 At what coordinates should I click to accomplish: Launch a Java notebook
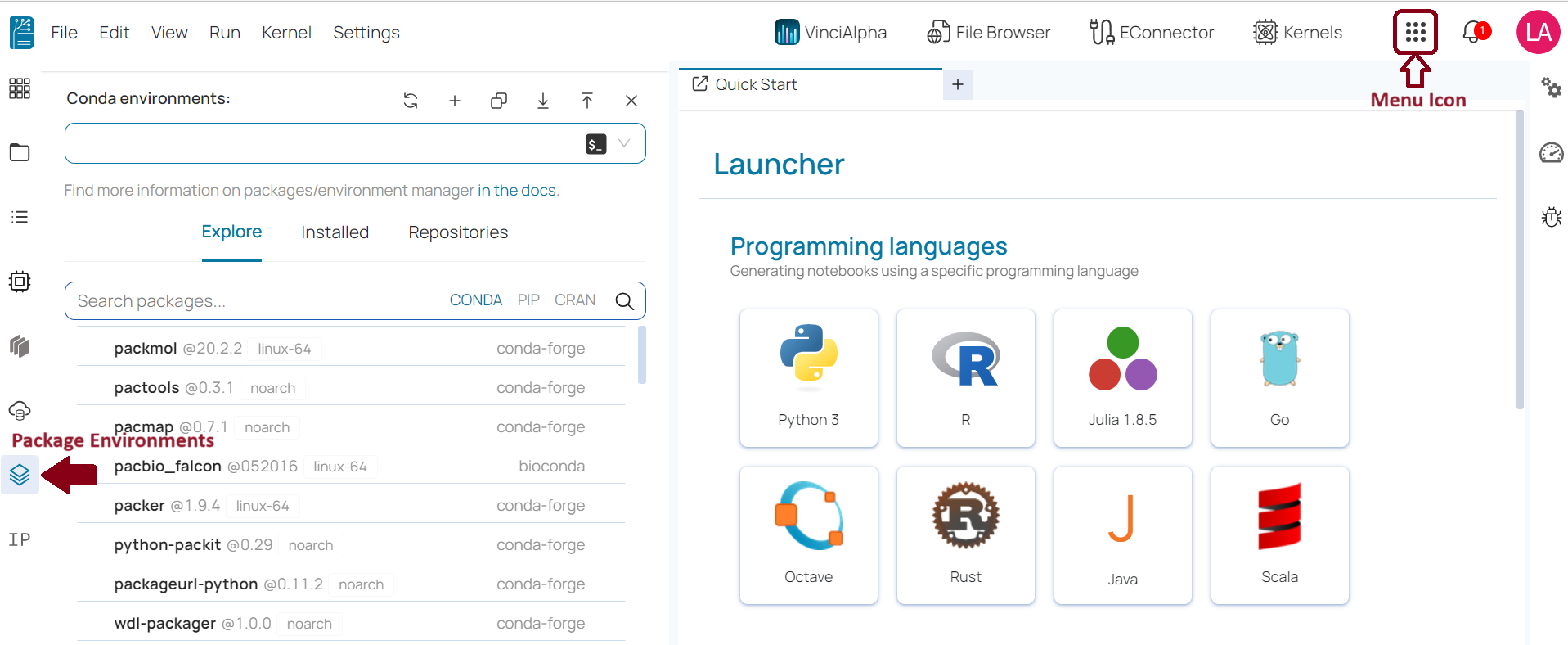tap(1123, 535)
